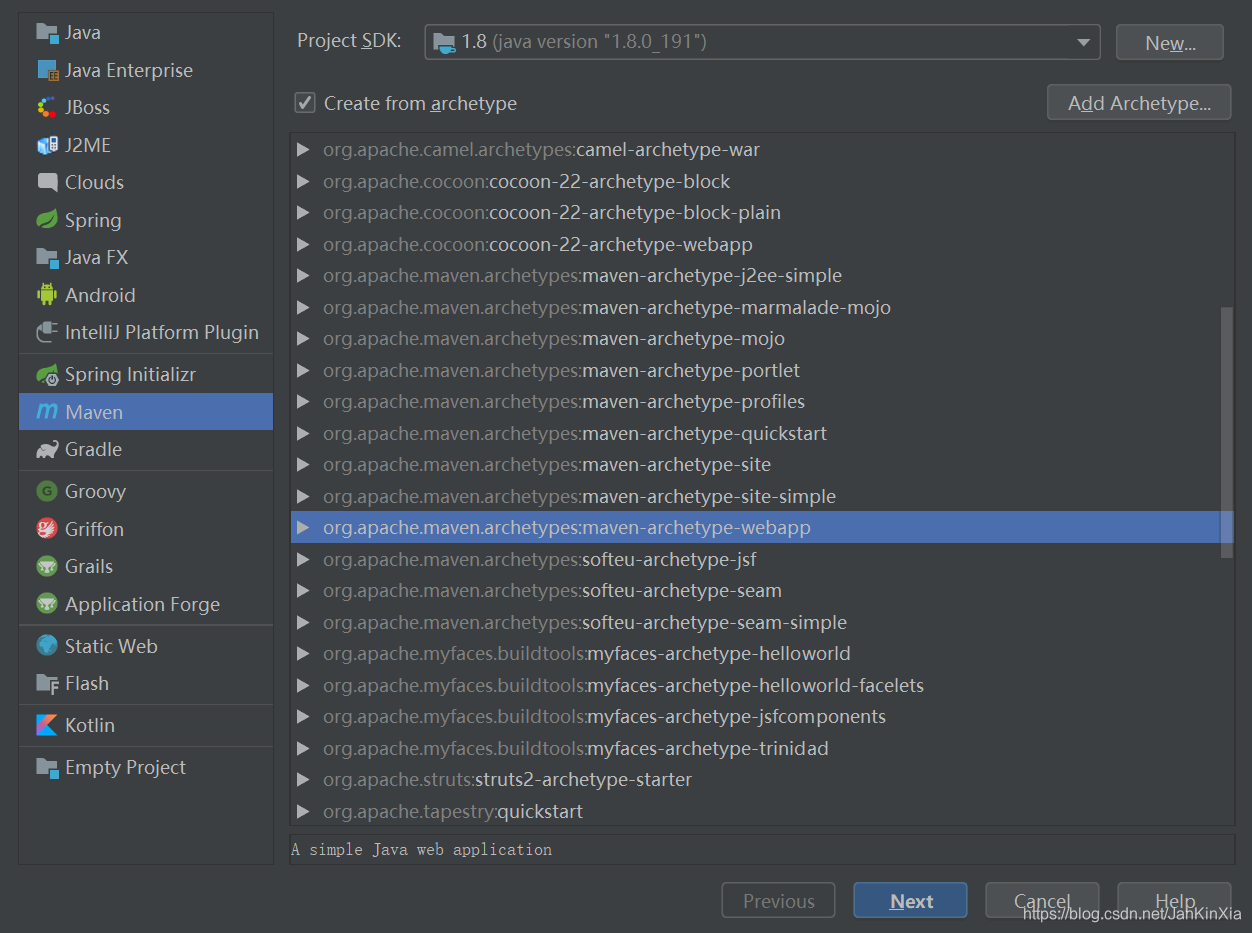This screenshot has width=1252, height=933.
Task: Expand the cocoon-22-archetype-block node
Action: click(303, 181)
